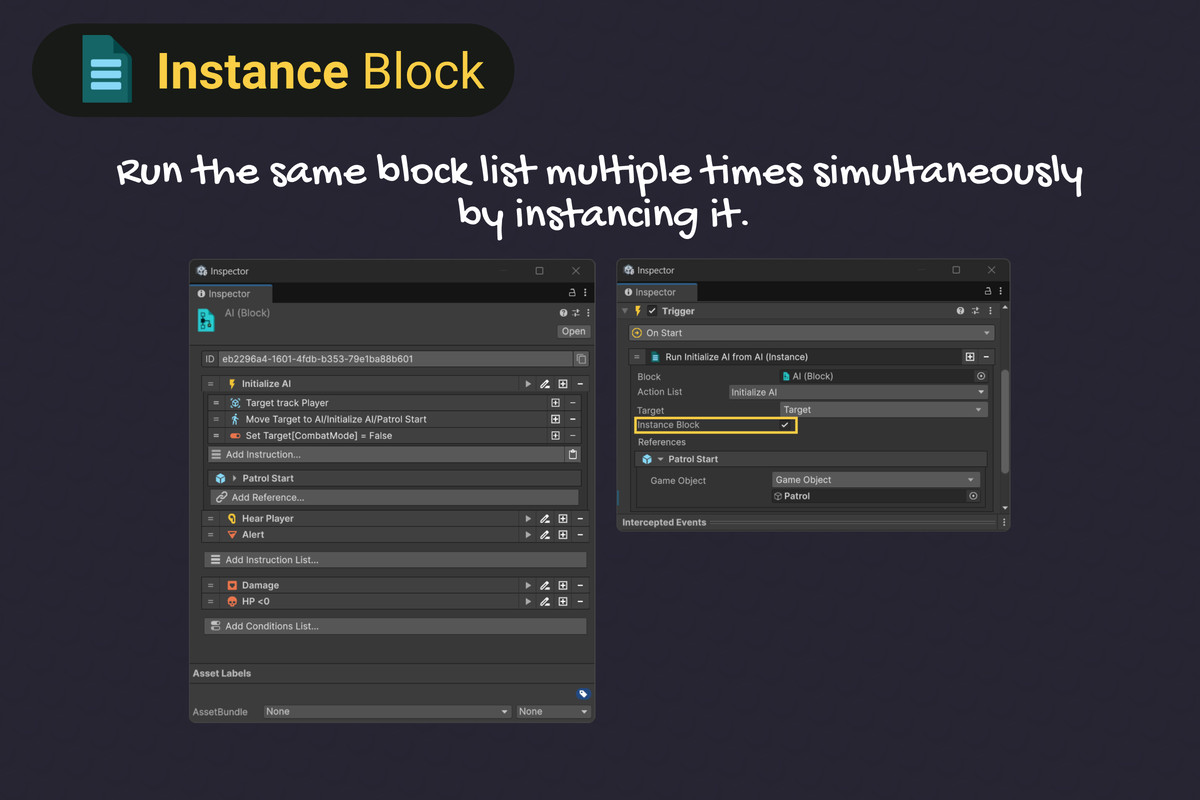Duplicate the Move Target to AI instruction
1200x800 pixels.
[x=555, y=419]
